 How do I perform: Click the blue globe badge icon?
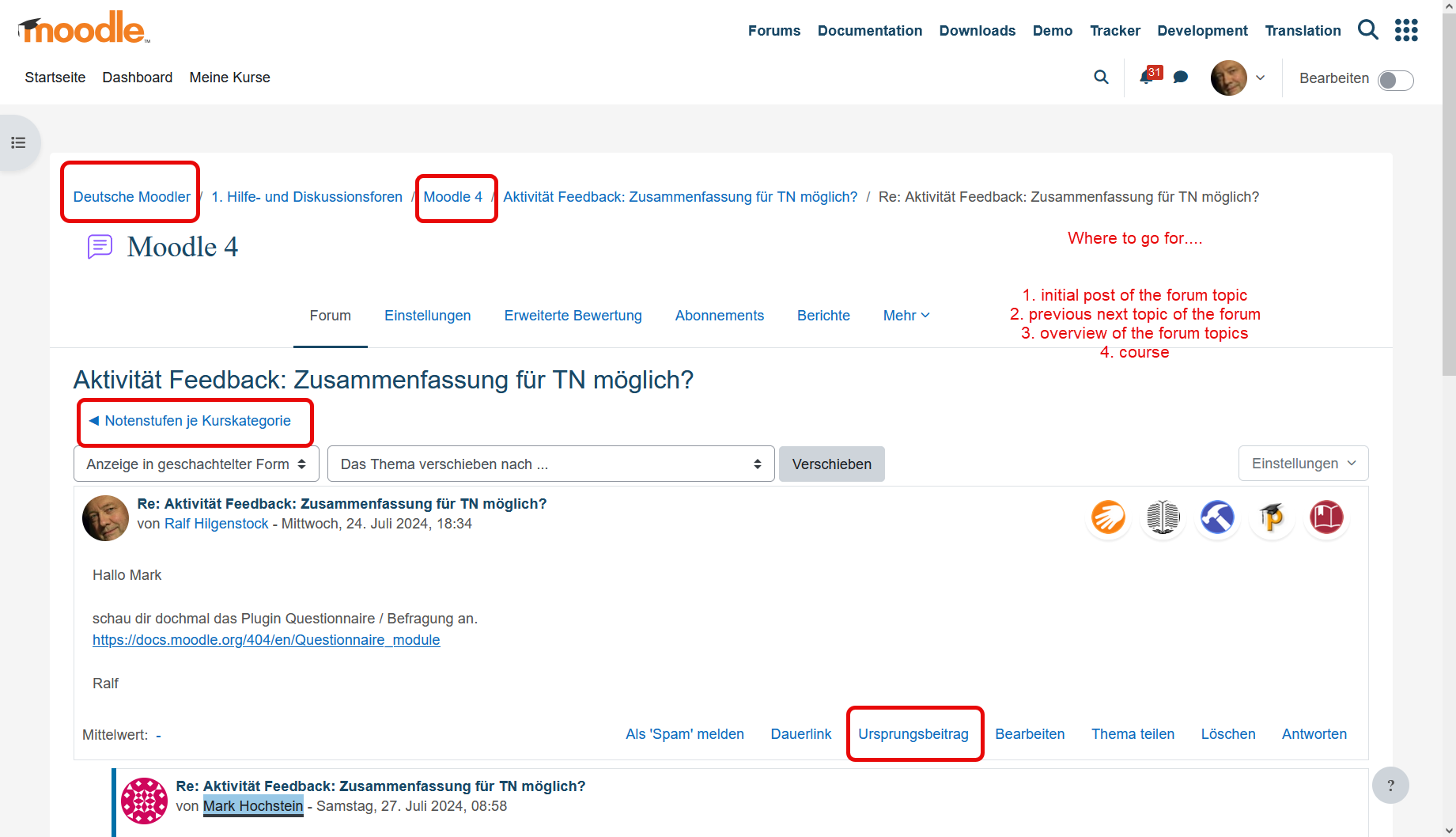[x=1217, y=518]
